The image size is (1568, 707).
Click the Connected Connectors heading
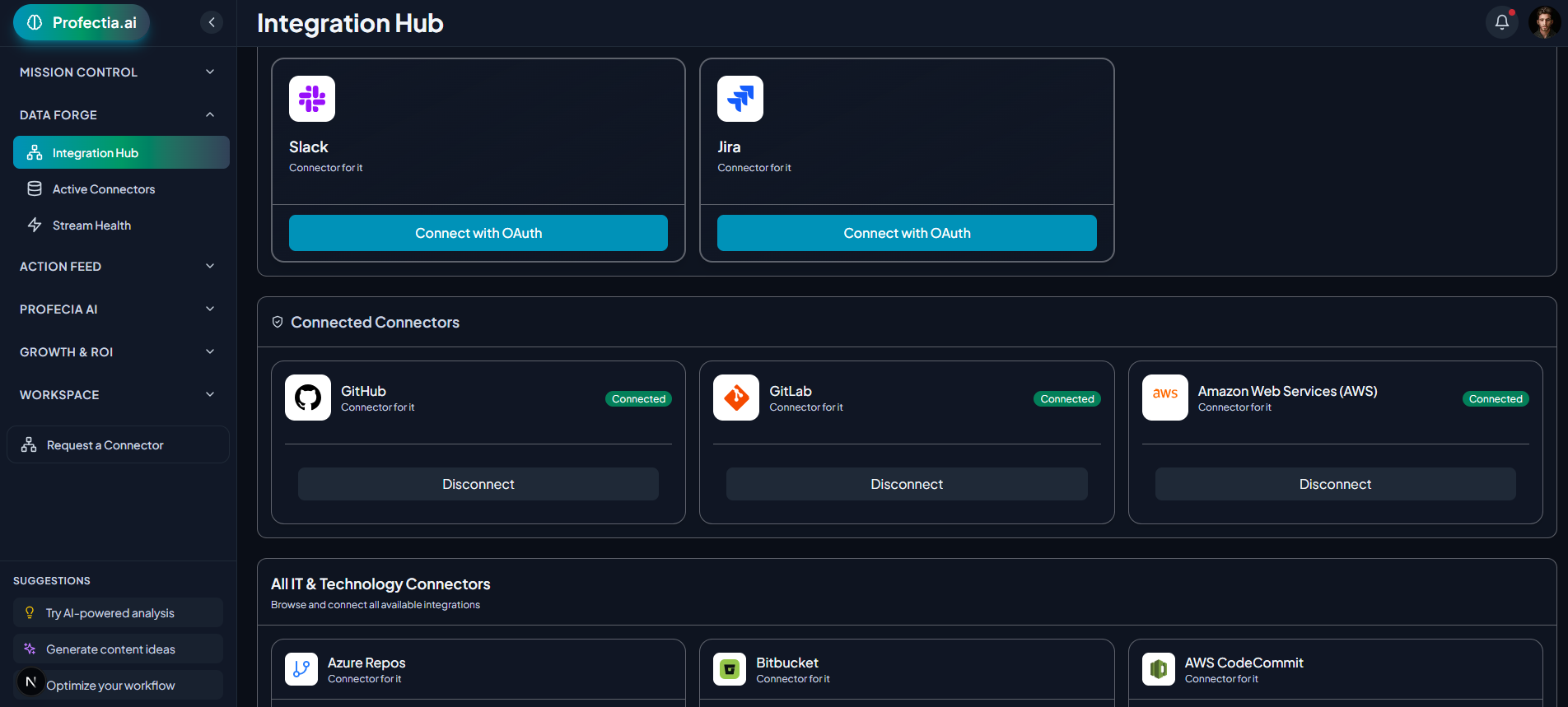(375, 322)
